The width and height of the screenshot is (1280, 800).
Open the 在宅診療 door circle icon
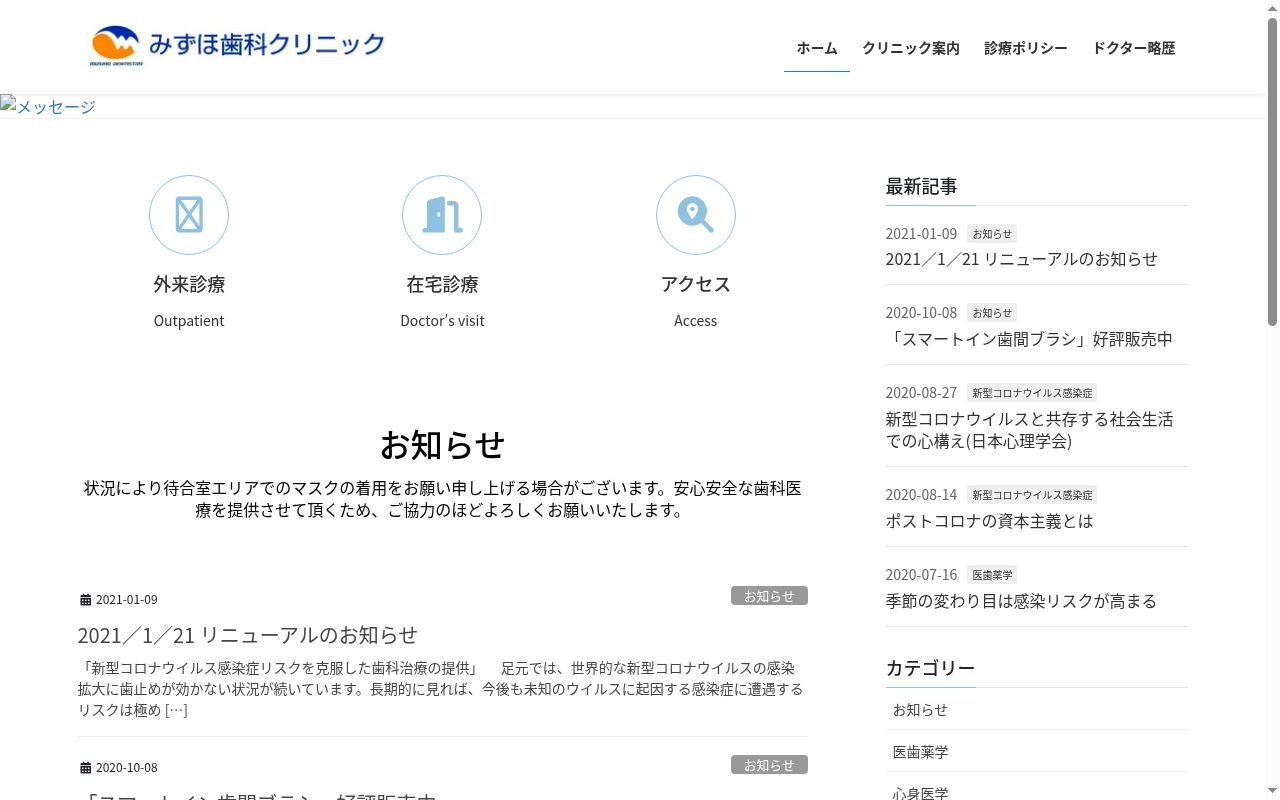coord(442,215)
